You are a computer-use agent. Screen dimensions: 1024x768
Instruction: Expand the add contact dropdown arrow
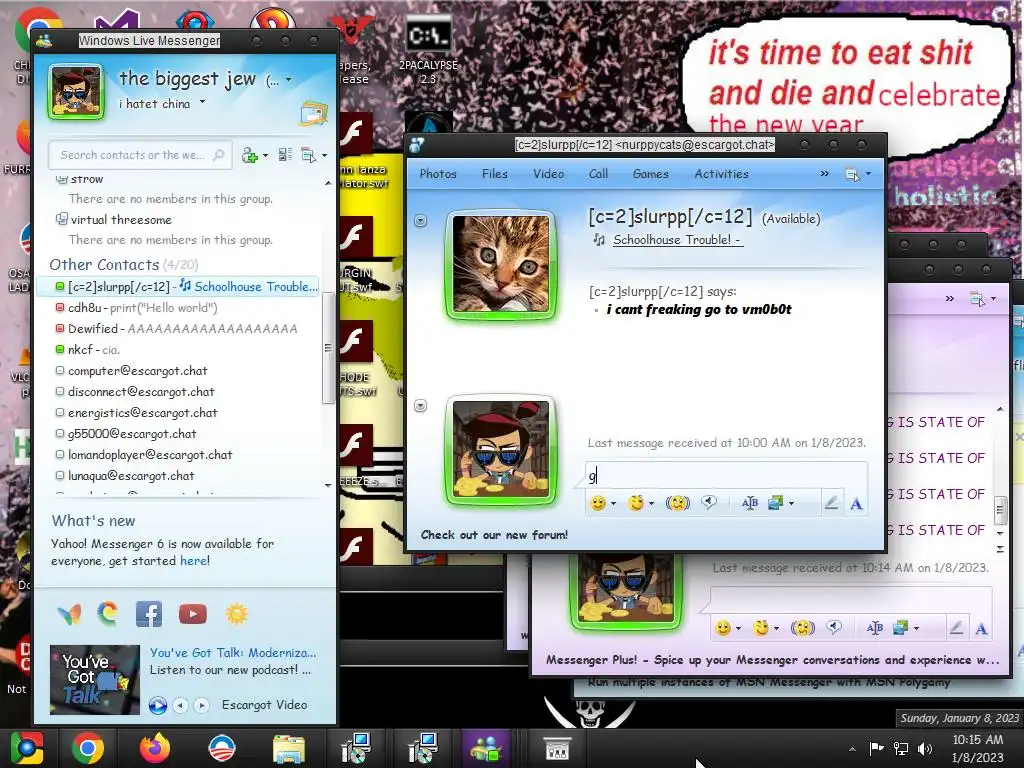coord(265,155)
